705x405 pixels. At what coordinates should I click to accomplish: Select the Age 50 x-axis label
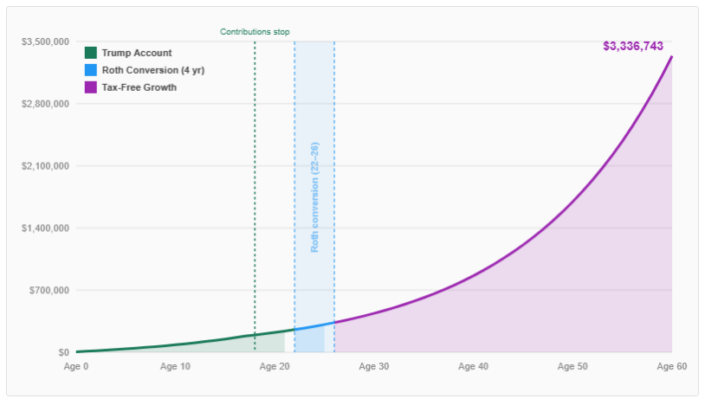point(572,367)
